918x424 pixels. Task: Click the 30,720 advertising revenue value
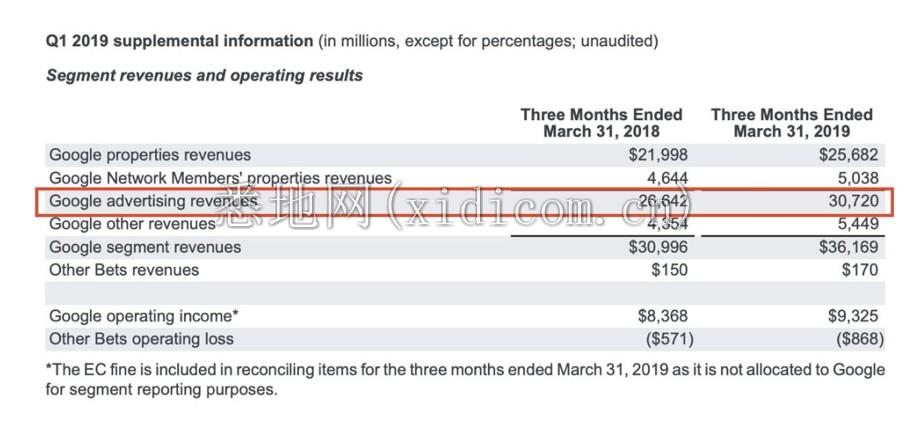point(854,201)
